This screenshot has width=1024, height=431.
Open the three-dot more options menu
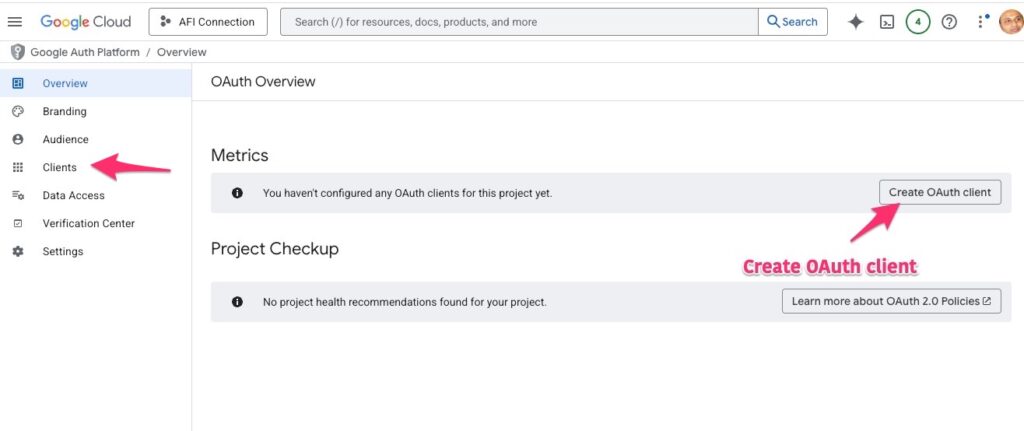click(x=981, y=22)
